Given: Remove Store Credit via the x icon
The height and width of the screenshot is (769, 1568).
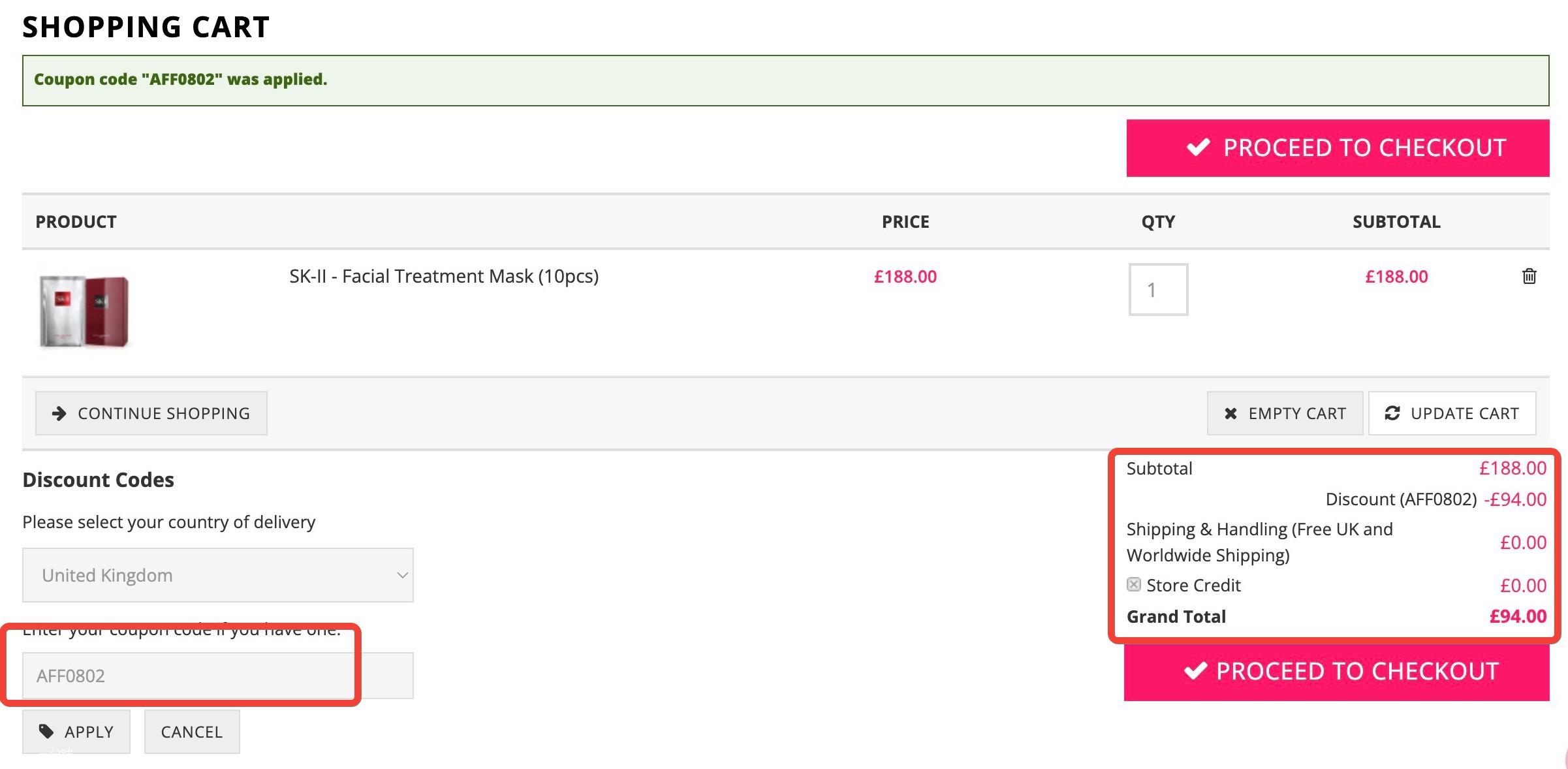Looking at the screenshot, I should pos(1134,584).
